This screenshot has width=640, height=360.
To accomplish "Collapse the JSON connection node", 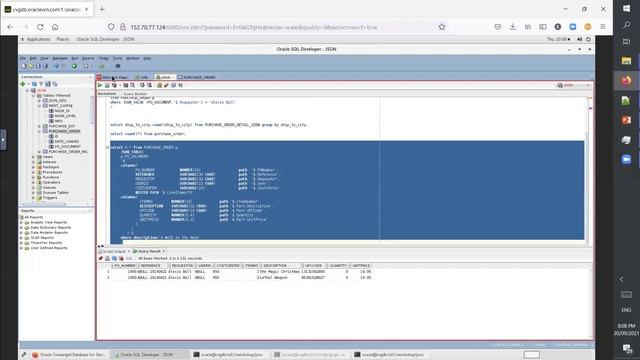I will (x=28, y=90).
